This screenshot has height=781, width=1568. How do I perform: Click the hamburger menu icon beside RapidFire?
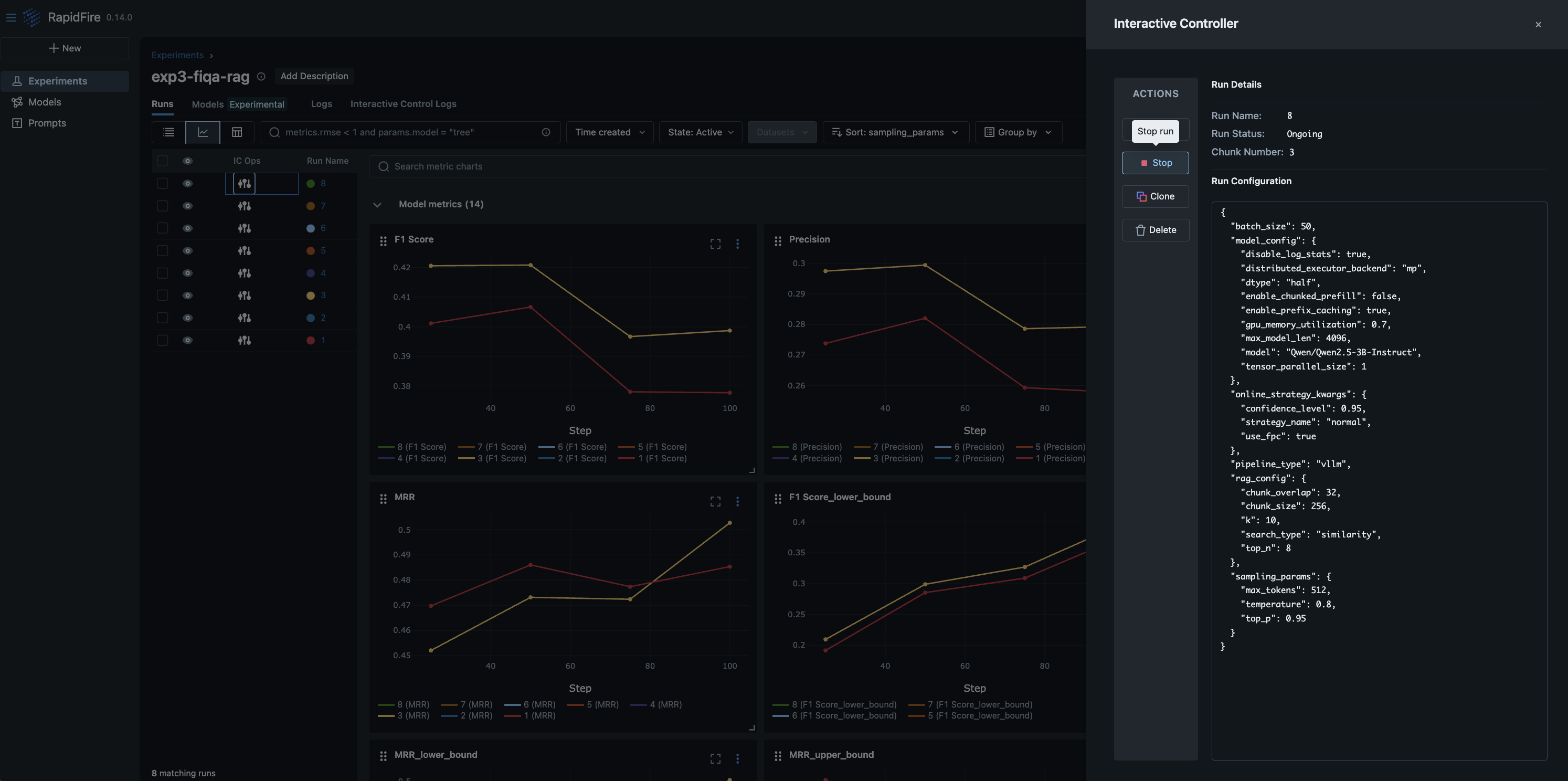click(x=11, y=17)
